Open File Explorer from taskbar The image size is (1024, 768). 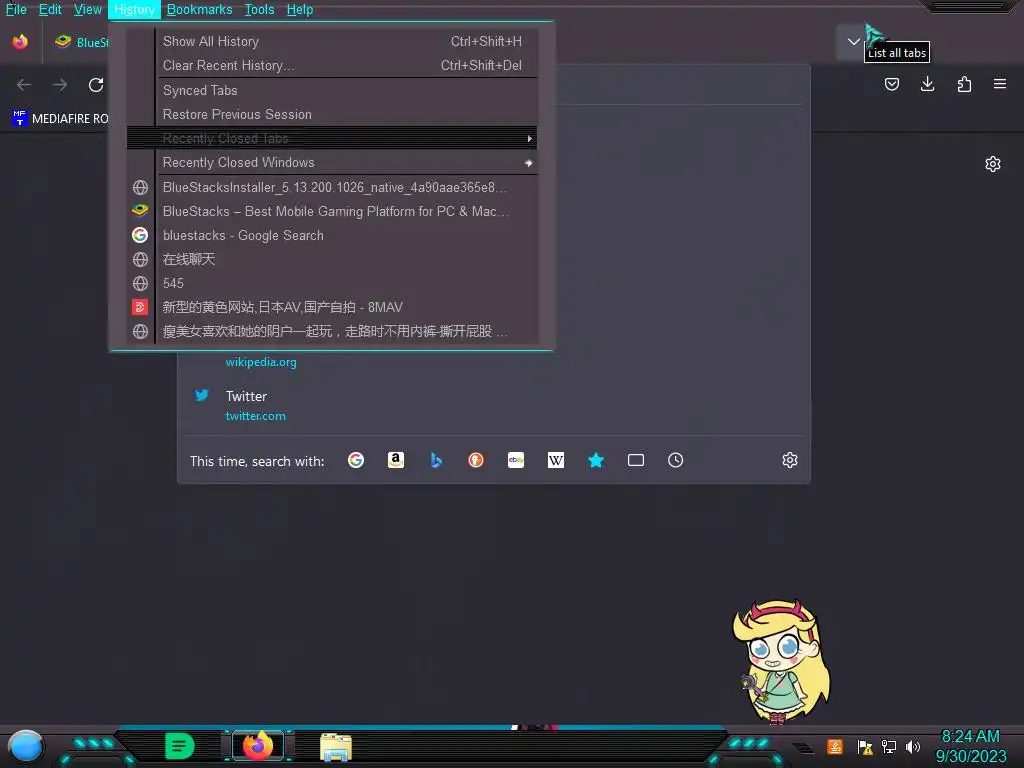(336, 747)
